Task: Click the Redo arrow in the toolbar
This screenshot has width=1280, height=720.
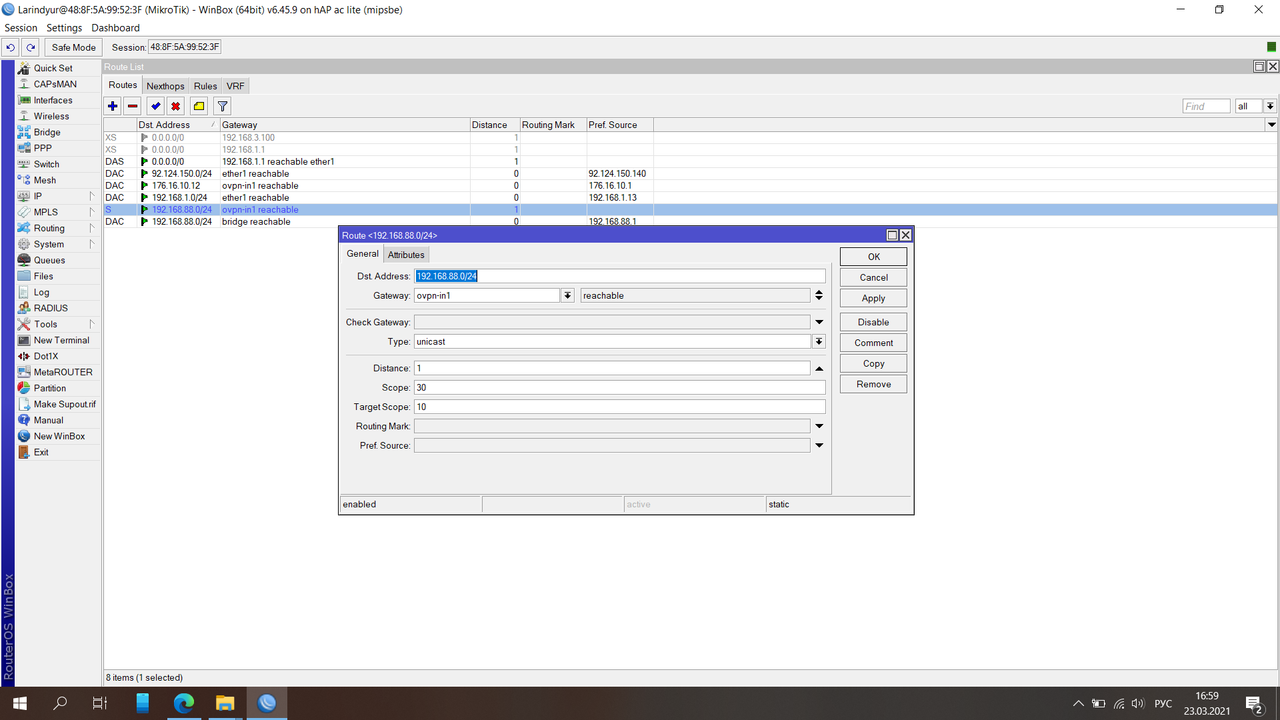Action: tap(31, 47)
